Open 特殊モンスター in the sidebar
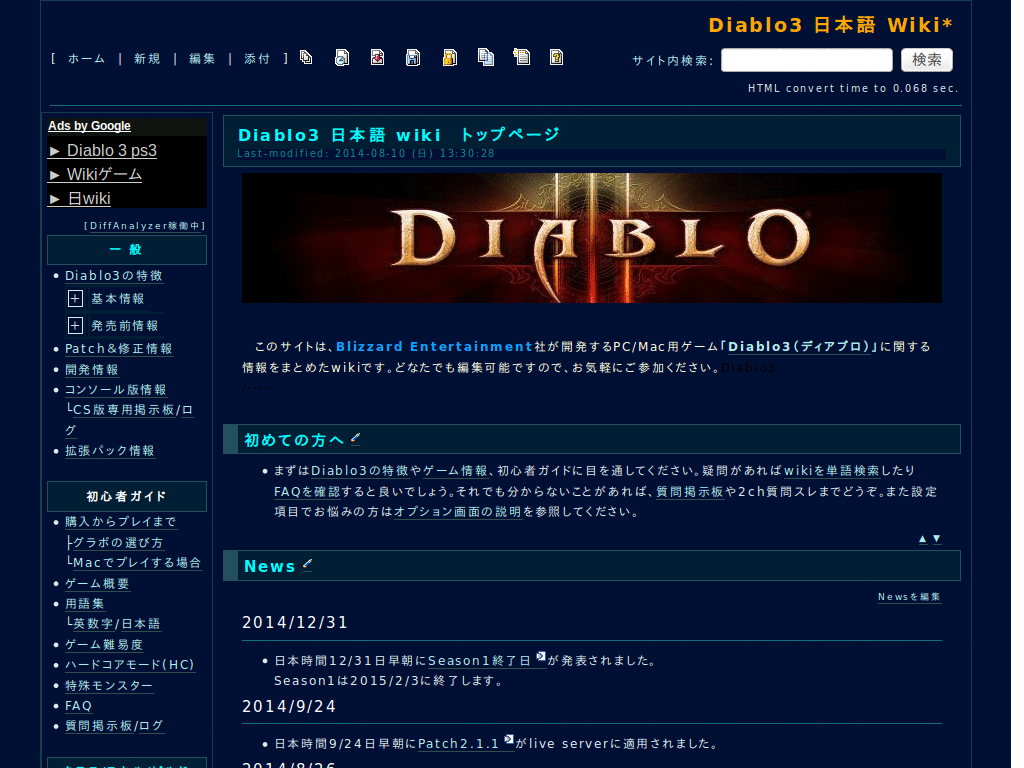 (109, 686)
